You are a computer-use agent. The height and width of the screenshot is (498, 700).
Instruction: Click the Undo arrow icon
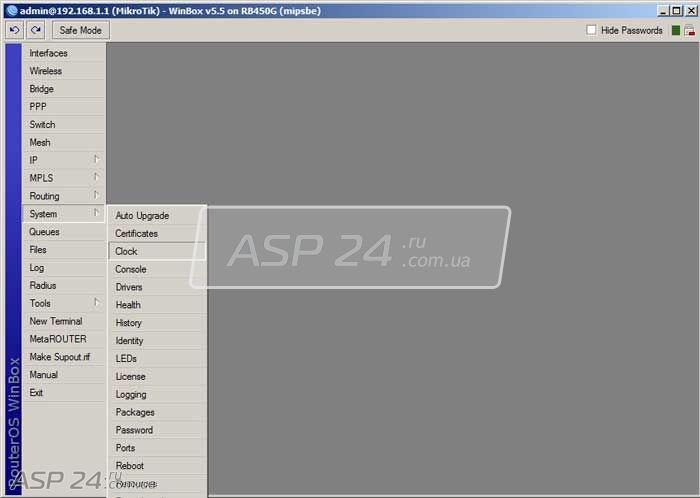click(14, 30)
